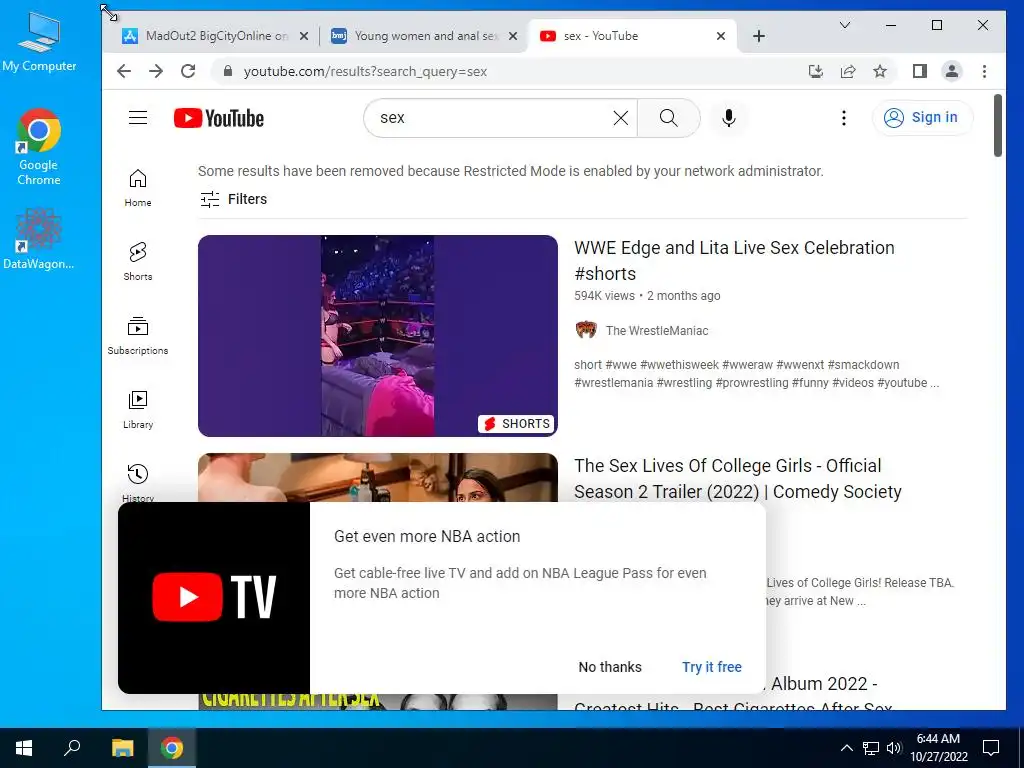This screenshot has height=768, width=1024.
Task: Close the 'Young women' tab
Action: [x=513, y=36]
